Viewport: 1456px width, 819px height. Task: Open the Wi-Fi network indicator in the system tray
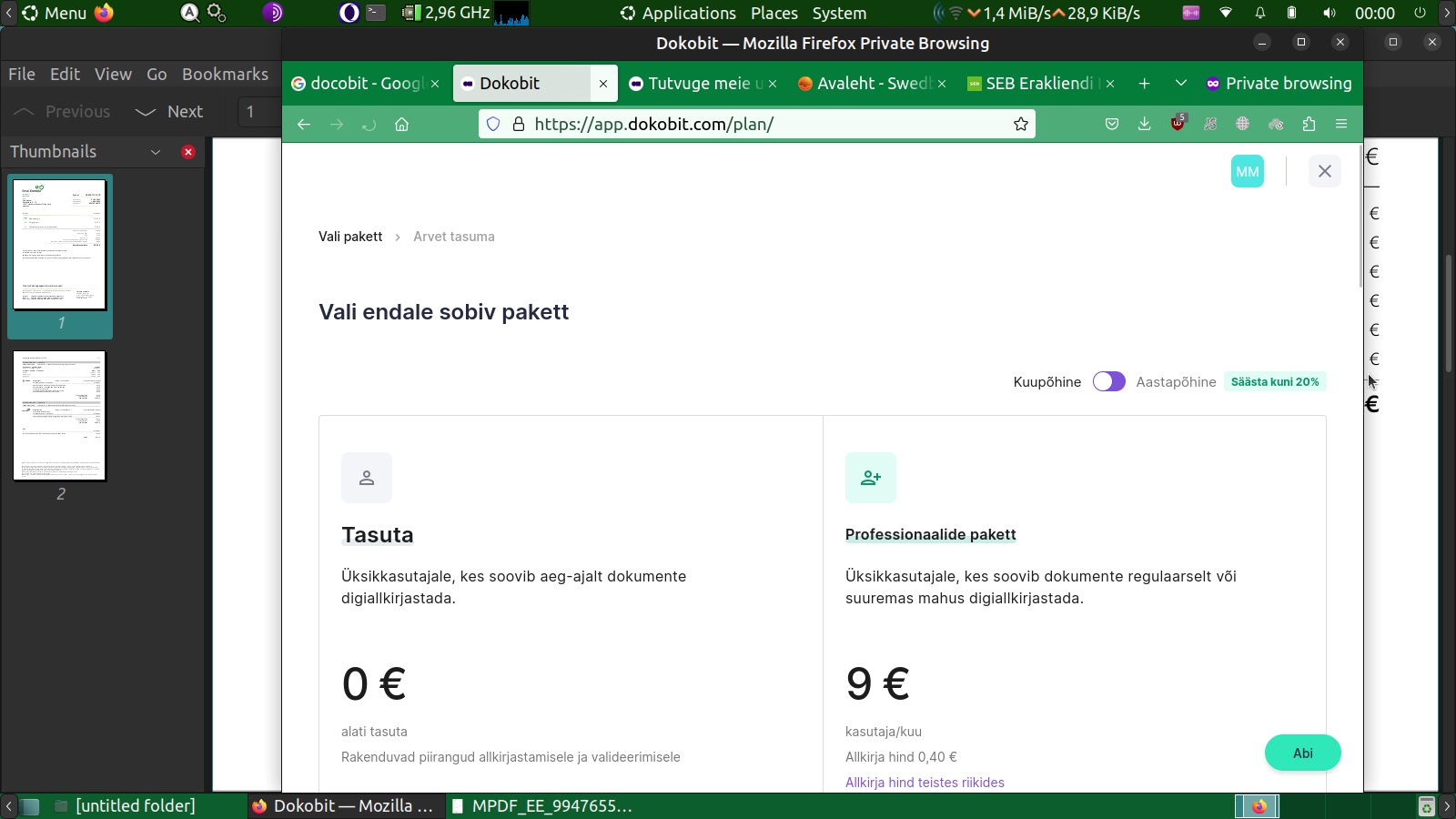[x=1226, y=13]
